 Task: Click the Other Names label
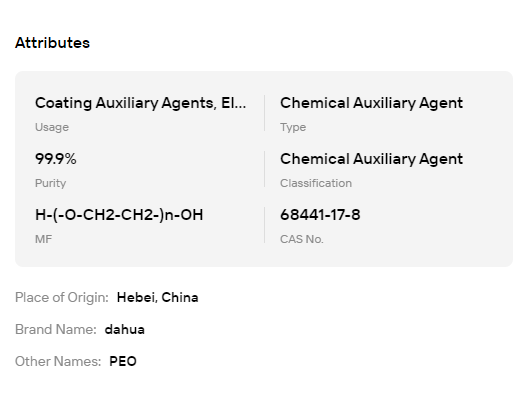tap(58, 361)
